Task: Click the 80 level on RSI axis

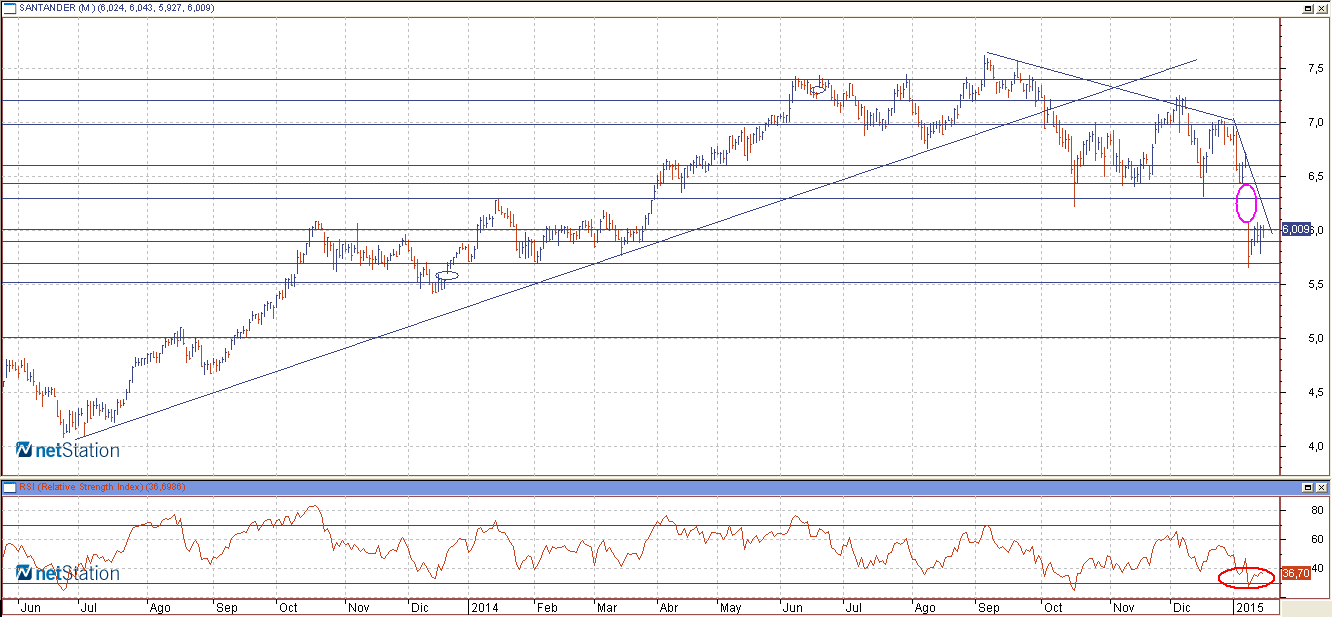Action: click(1315, 510)
